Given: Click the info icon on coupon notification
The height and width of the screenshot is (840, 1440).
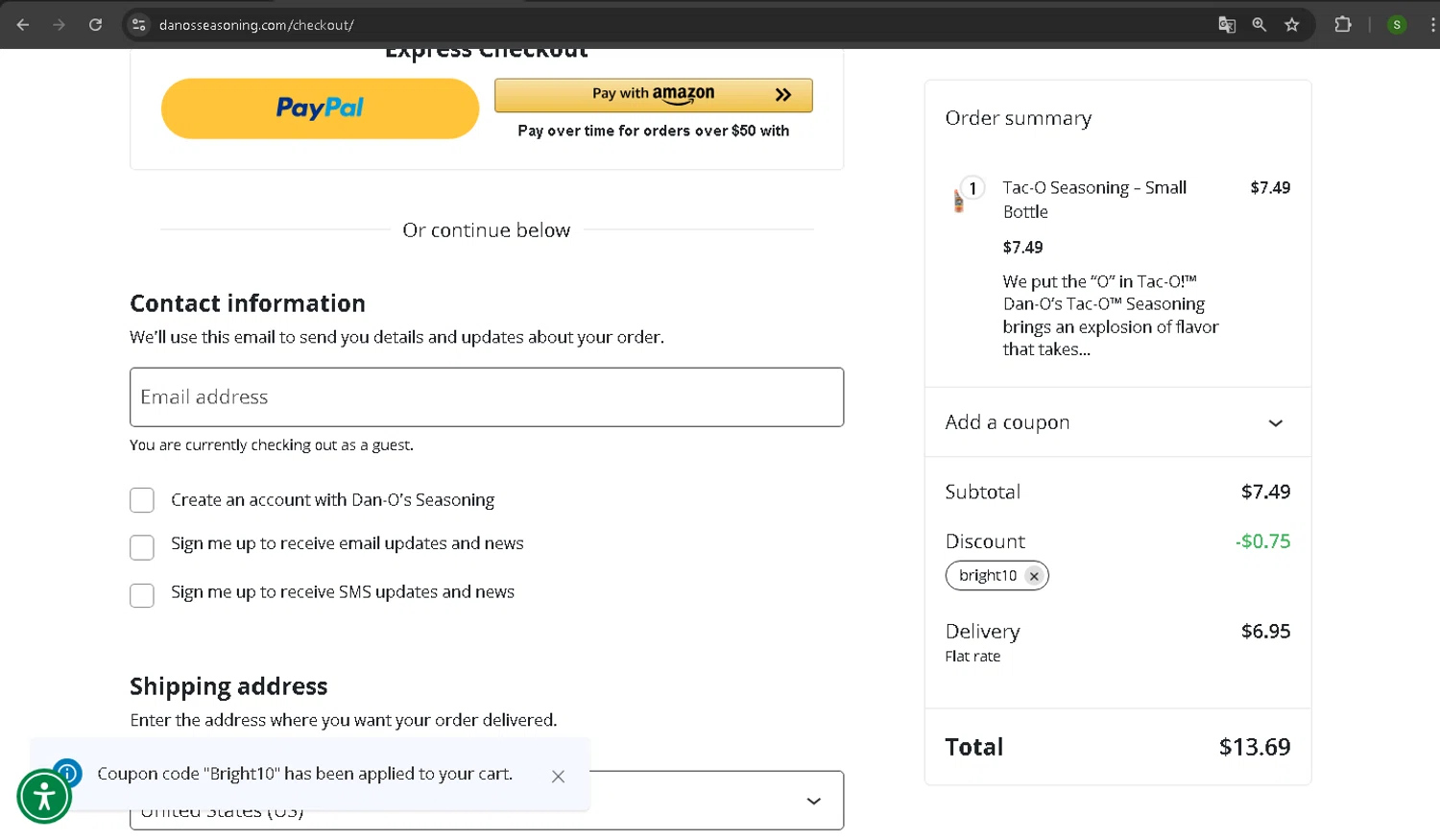Looking at the screenshot, I should [x=67, y=773].
